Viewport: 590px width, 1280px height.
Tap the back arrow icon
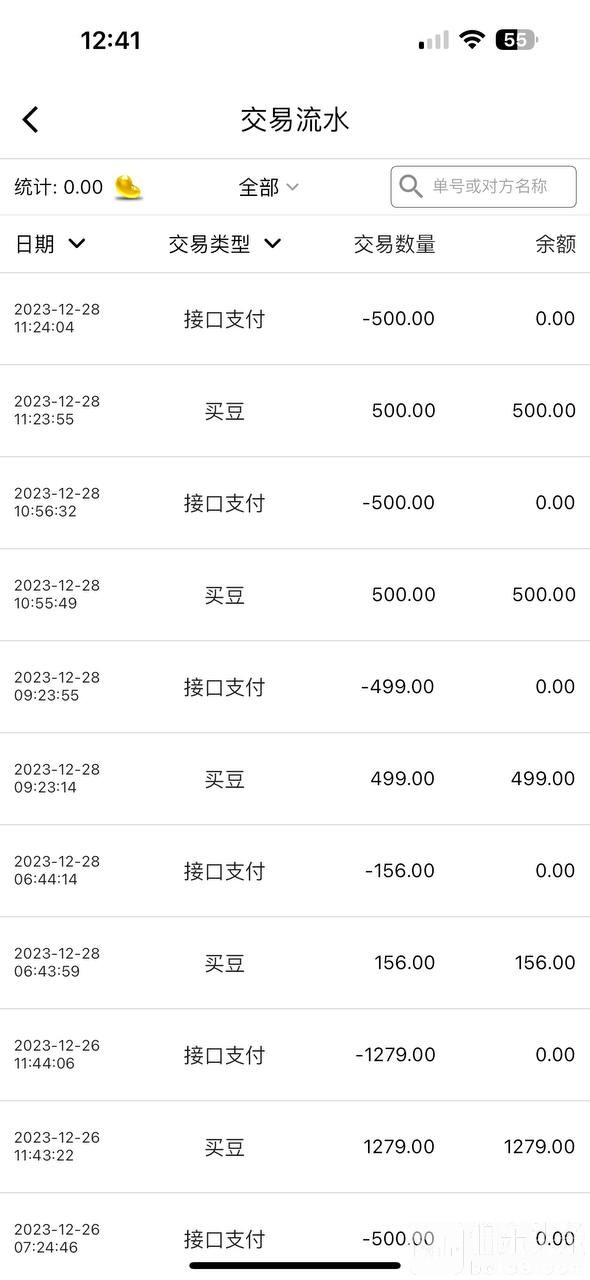[30, 120]
